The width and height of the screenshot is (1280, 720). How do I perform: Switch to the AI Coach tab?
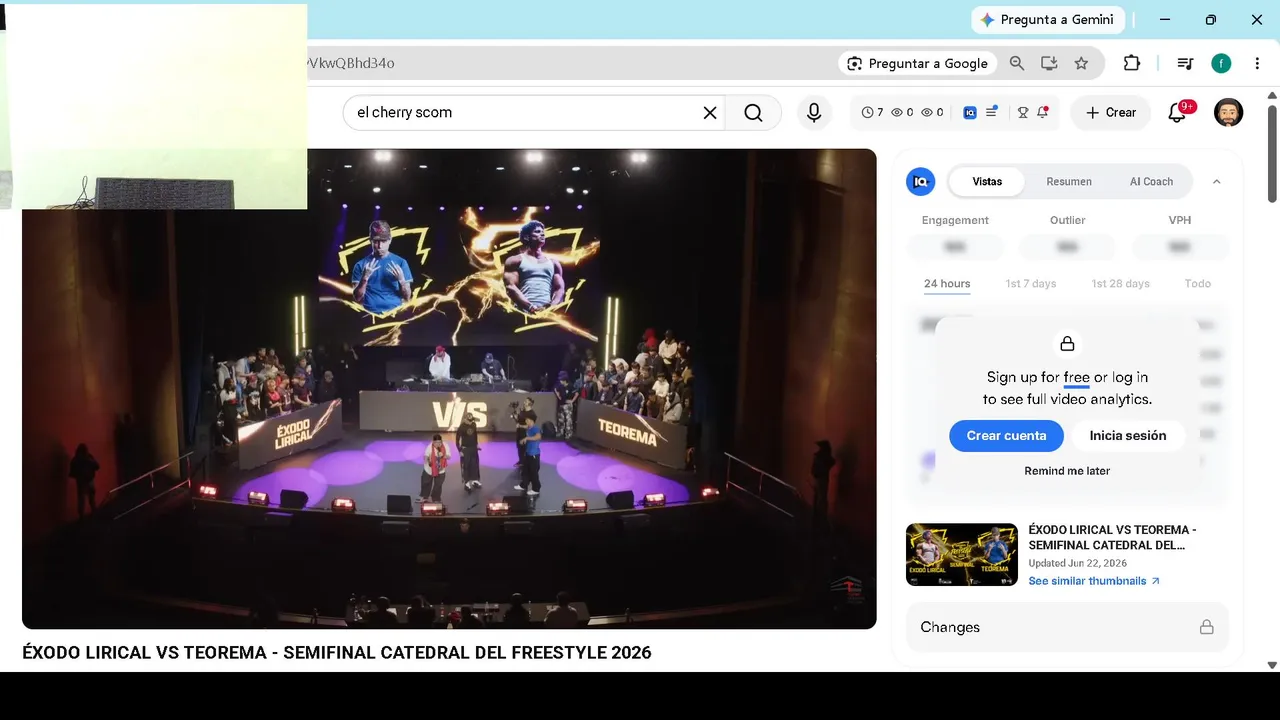click(x=1151, y=181)
